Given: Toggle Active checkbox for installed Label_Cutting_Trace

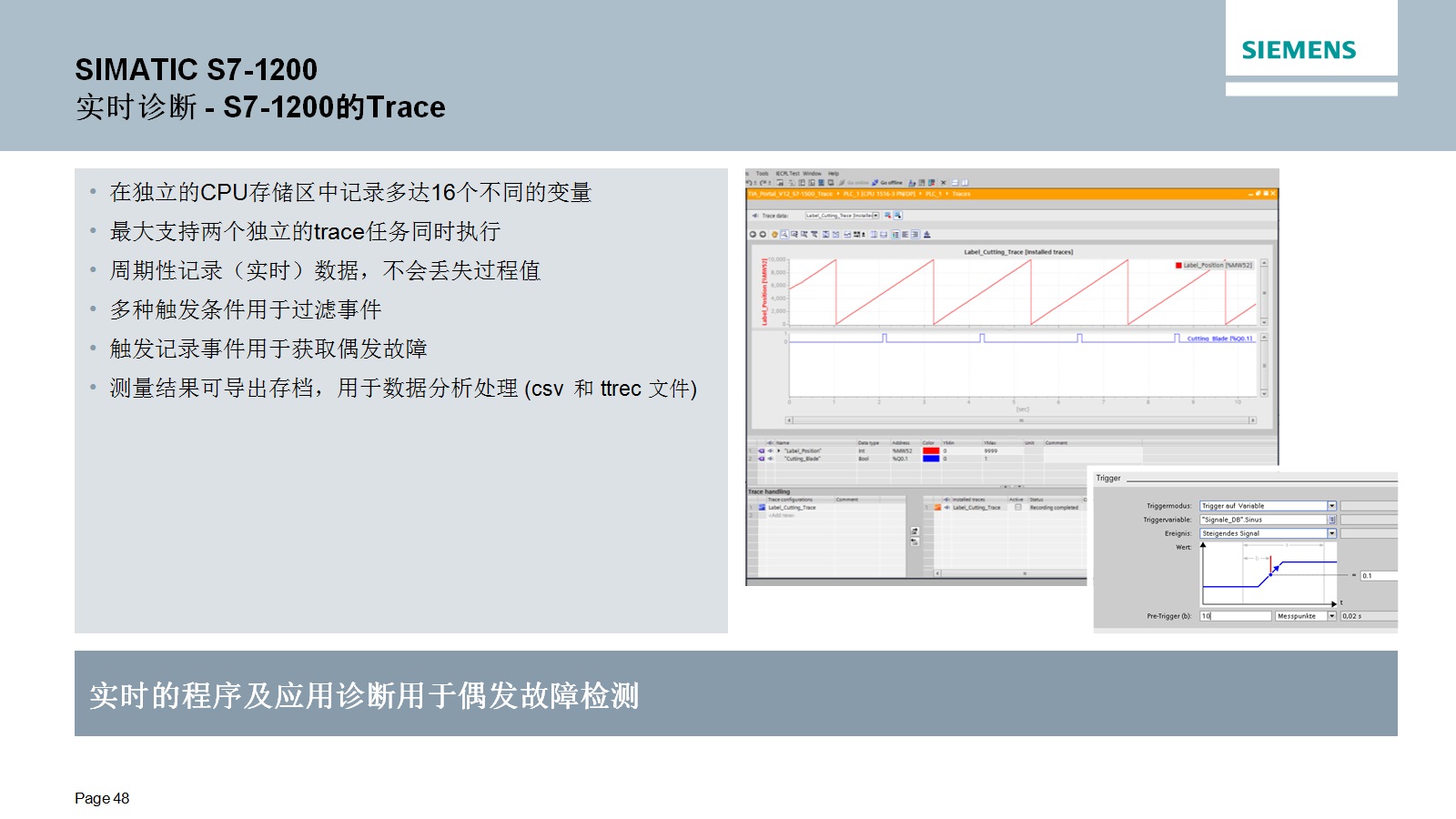Looking at the screenshot, I should click(x=1017, y=507).
